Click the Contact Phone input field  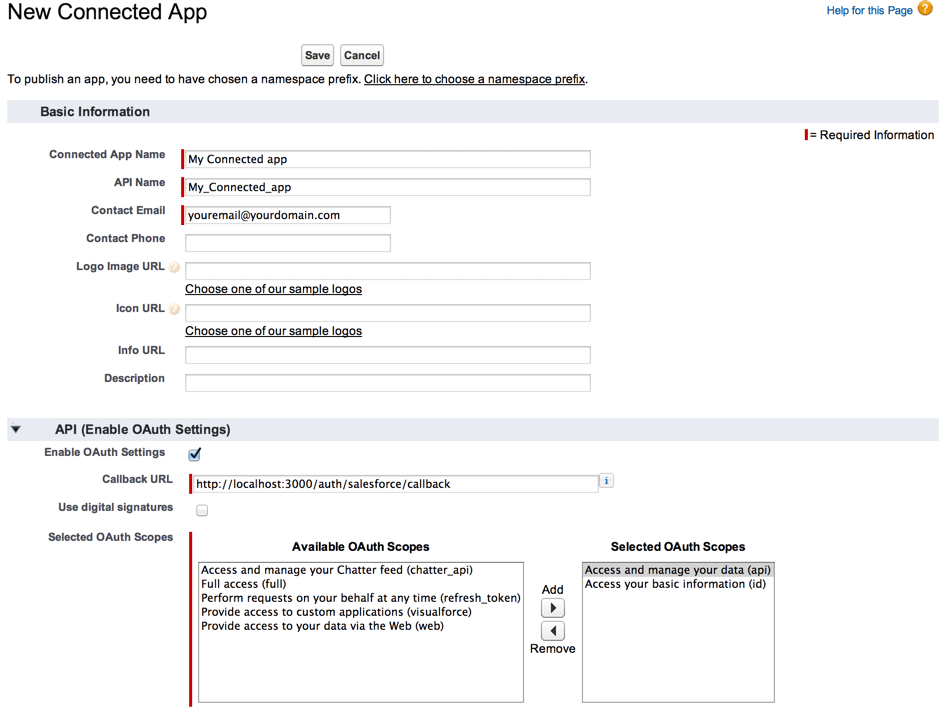pos(288,243)
